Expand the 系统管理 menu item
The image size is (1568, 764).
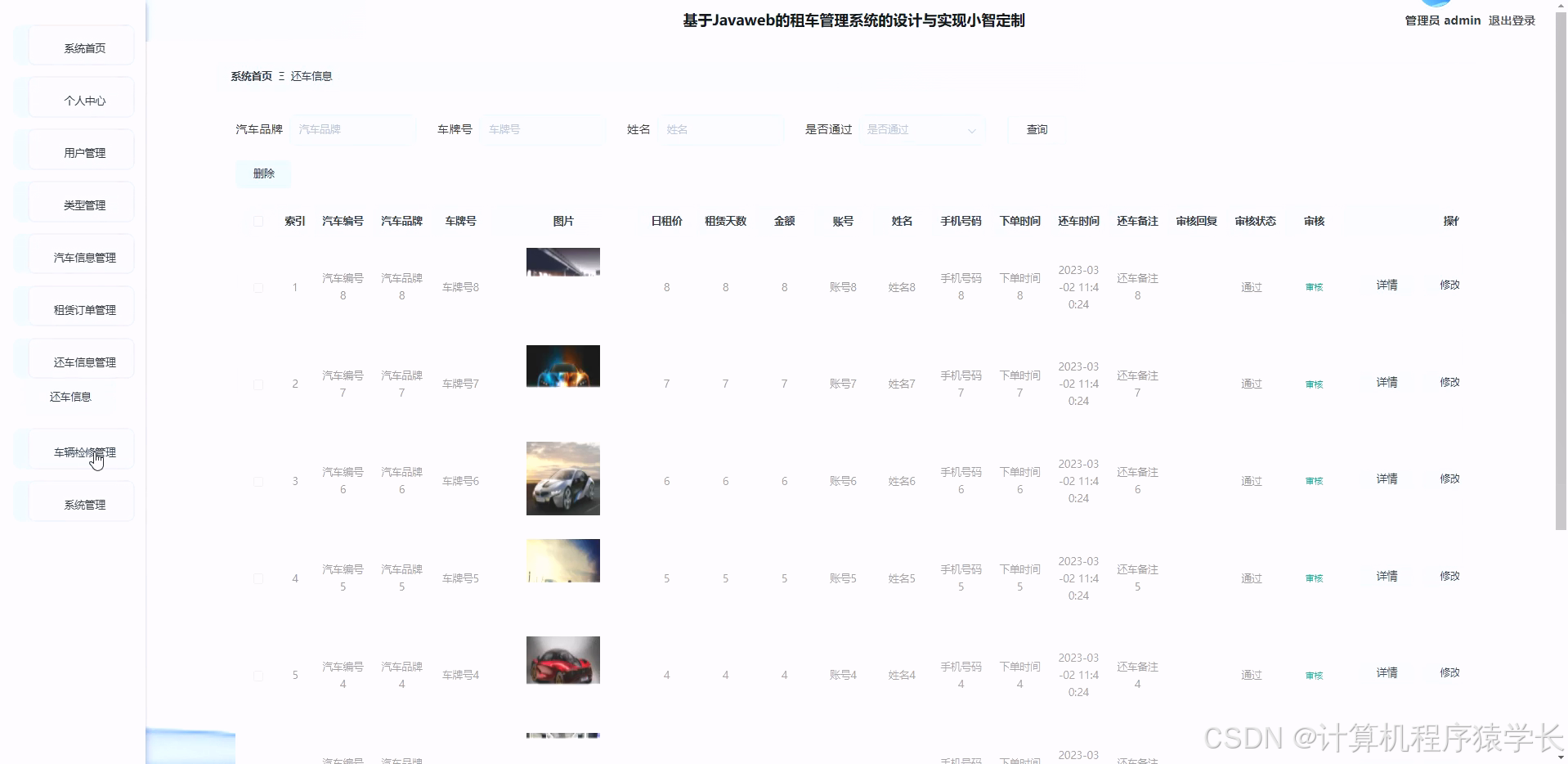84,504
